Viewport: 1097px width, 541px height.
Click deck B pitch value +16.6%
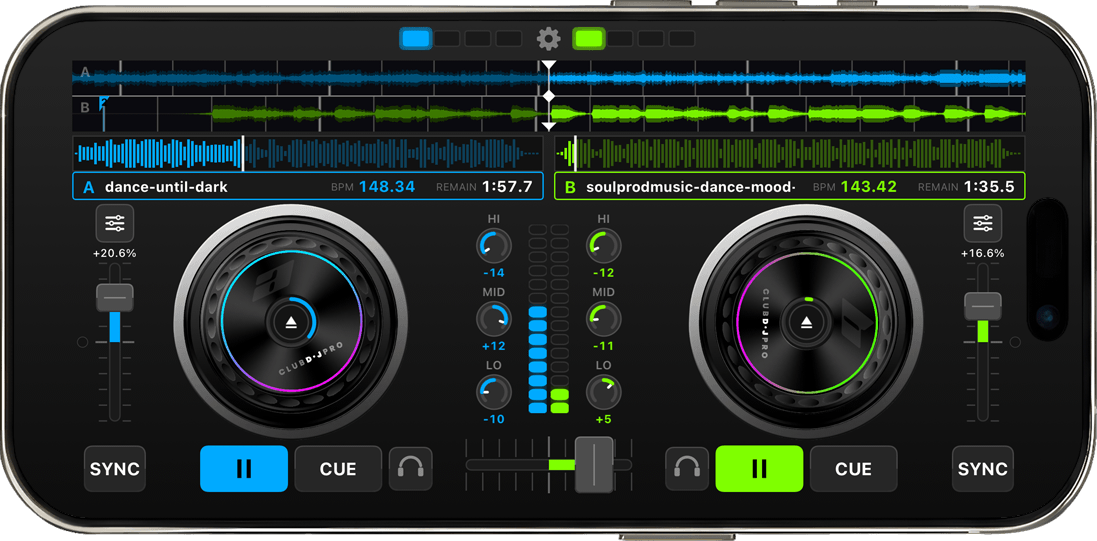pyautogui.click(x=983, y=253)
